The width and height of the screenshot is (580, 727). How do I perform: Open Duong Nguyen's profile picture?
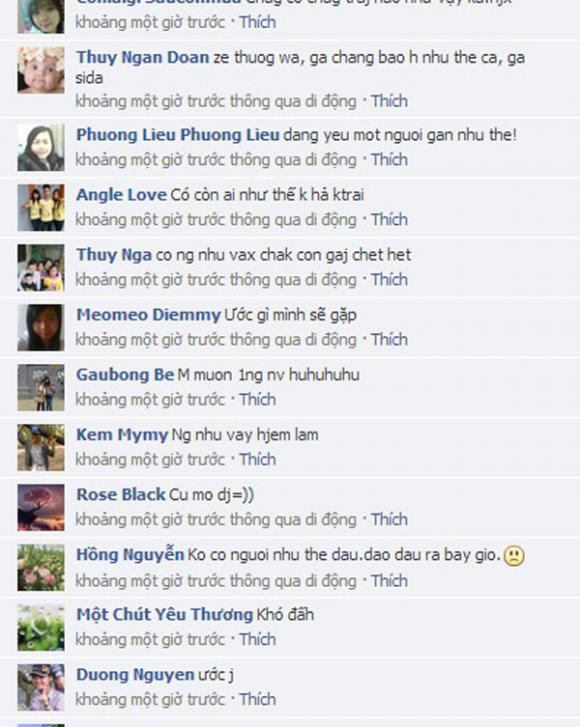tap(41, 687)
